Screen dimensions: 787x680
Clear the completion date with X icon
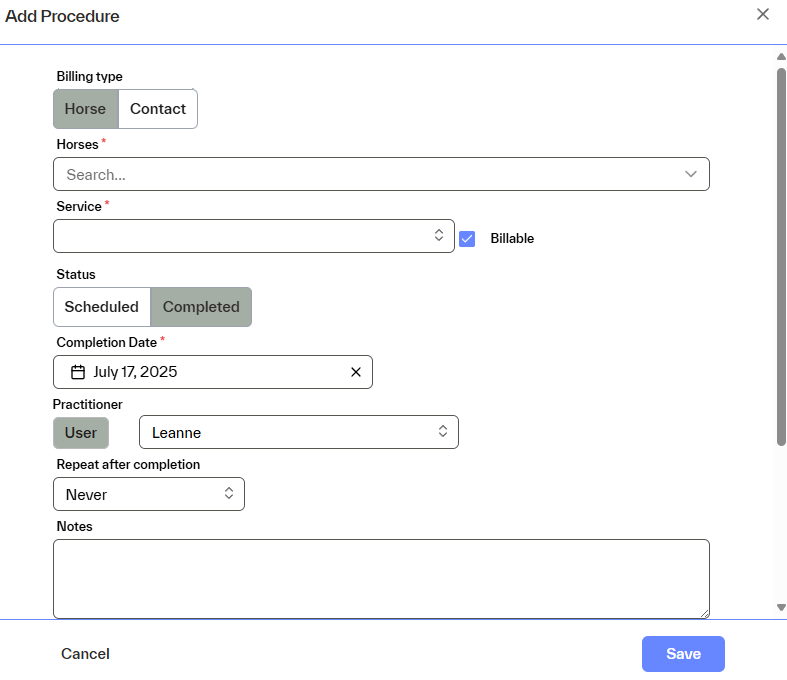[x=356, y=372]
